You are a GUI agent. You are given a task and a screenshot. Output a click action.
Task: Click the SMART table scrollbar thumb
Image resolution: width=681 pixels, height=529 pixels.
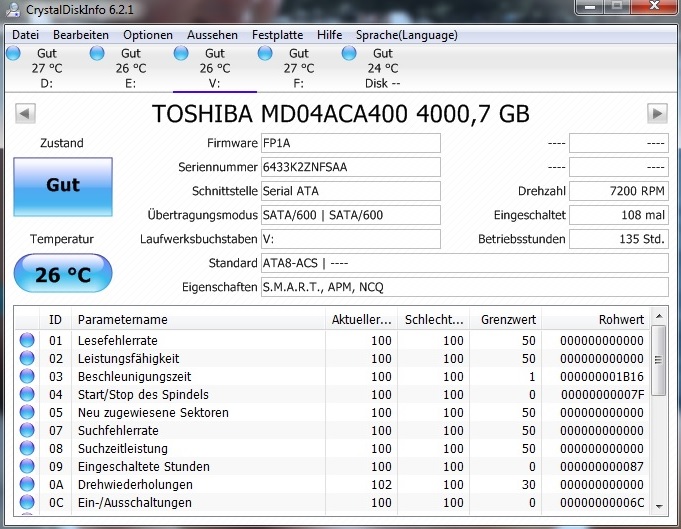pyautogui.click(x=659, y=360)
